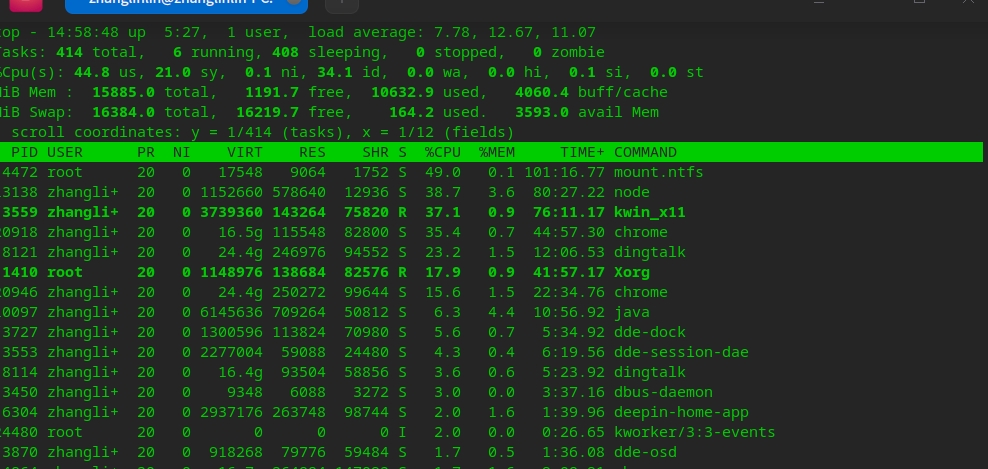
Task: Click the root user of Xorg row
Action: coord(65,272)
